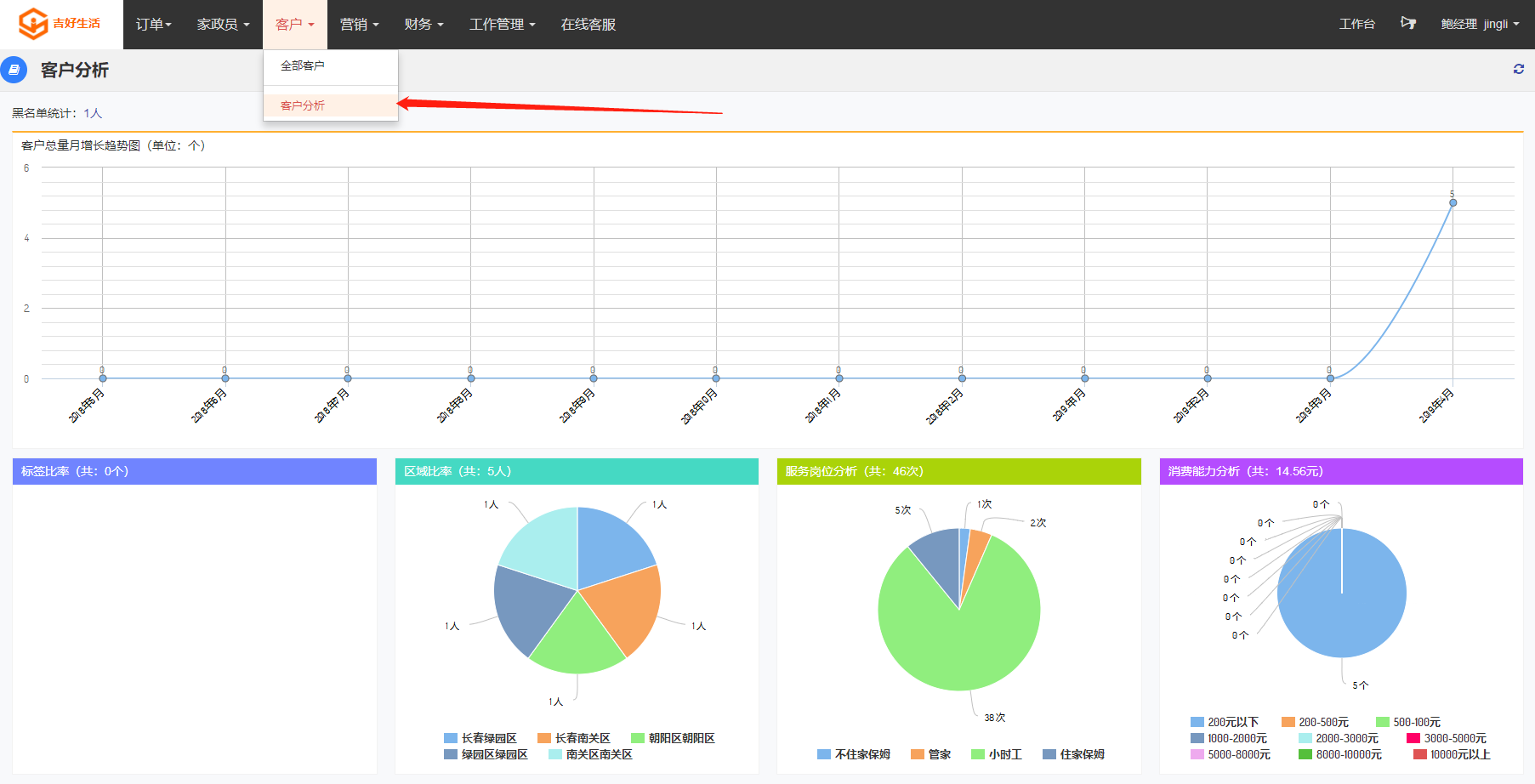Toggle 南关区南关区 legend entry
1535x784 pixels.
(590, 754)
